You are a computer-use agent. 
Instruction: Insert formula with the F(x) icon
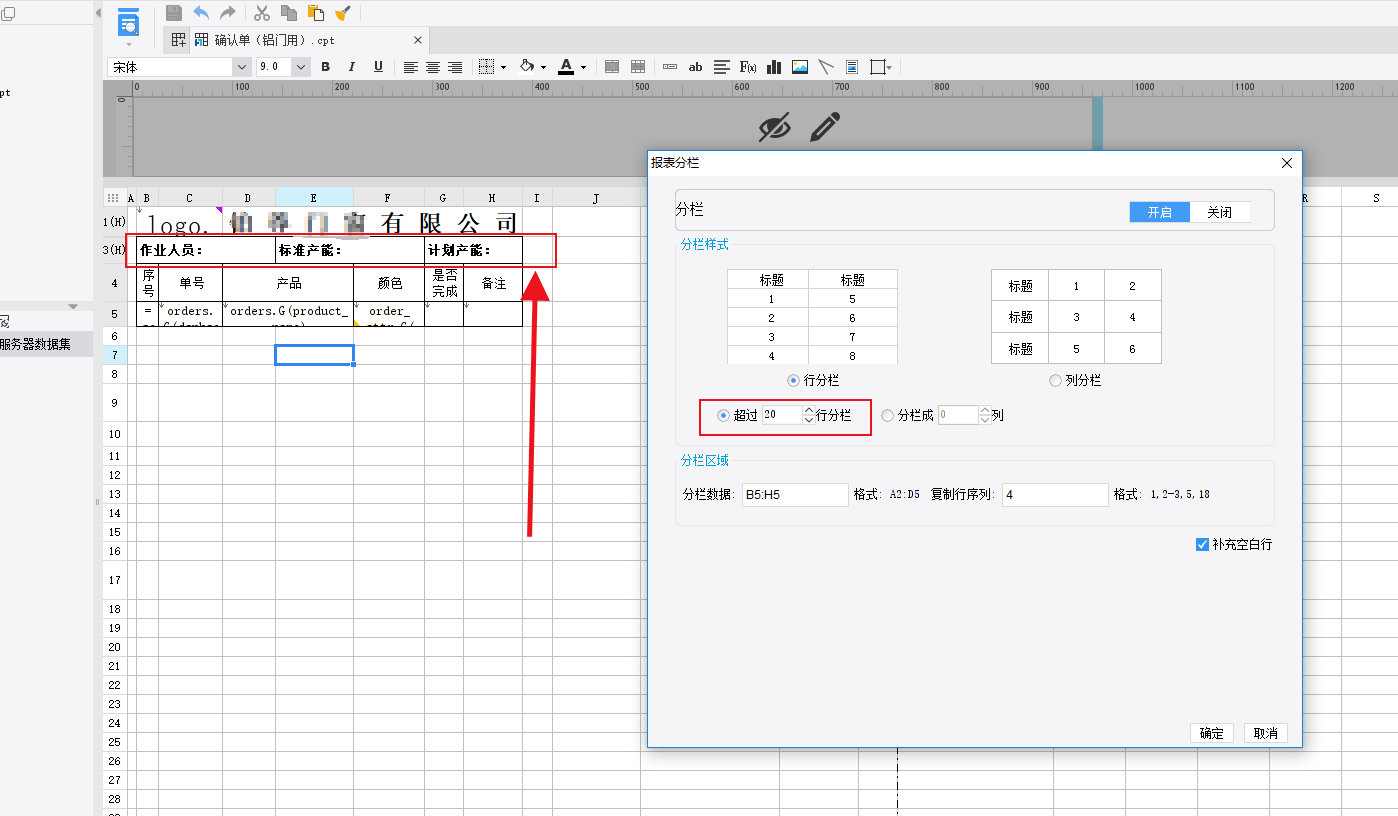pyautogui.click(x=747, y=67)
